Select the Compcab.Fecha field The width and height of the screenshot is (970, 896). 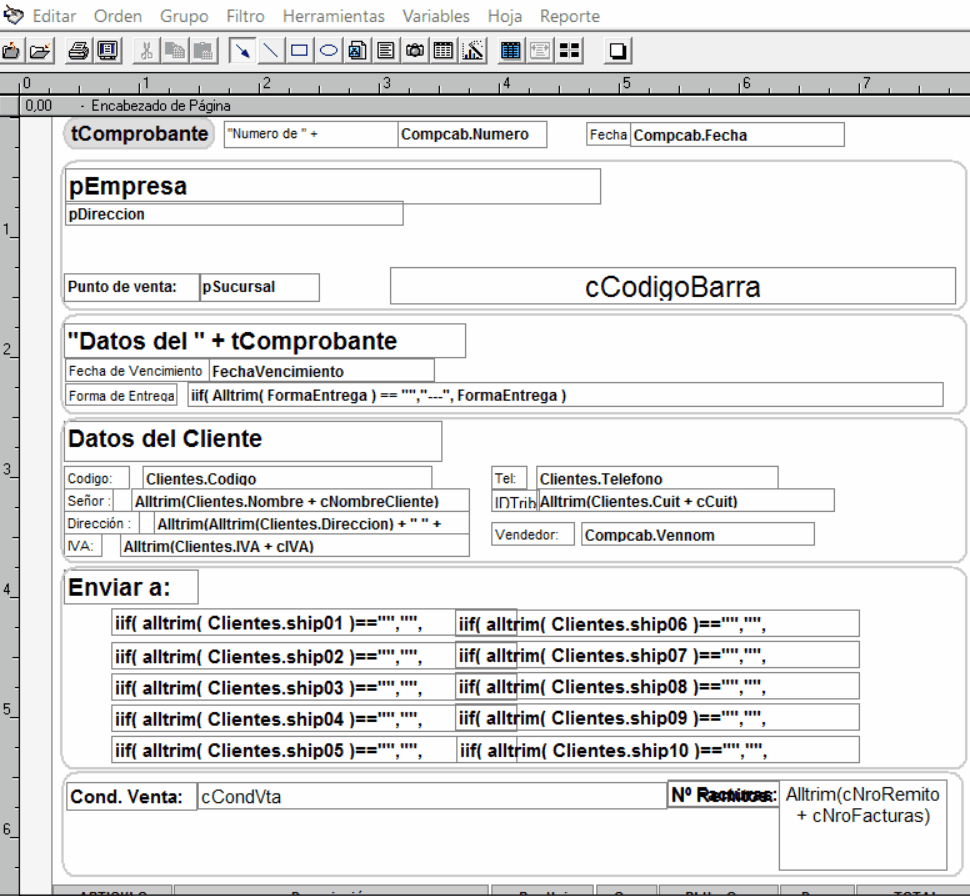[737, 135]
